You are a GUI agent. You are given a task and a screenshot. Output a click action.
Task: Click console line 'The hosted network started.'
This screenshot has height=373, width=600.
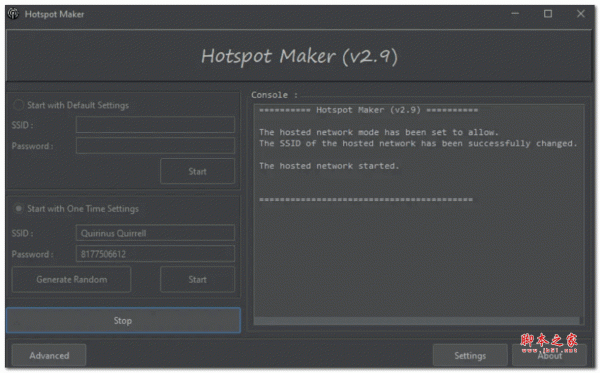click(329, 166)
